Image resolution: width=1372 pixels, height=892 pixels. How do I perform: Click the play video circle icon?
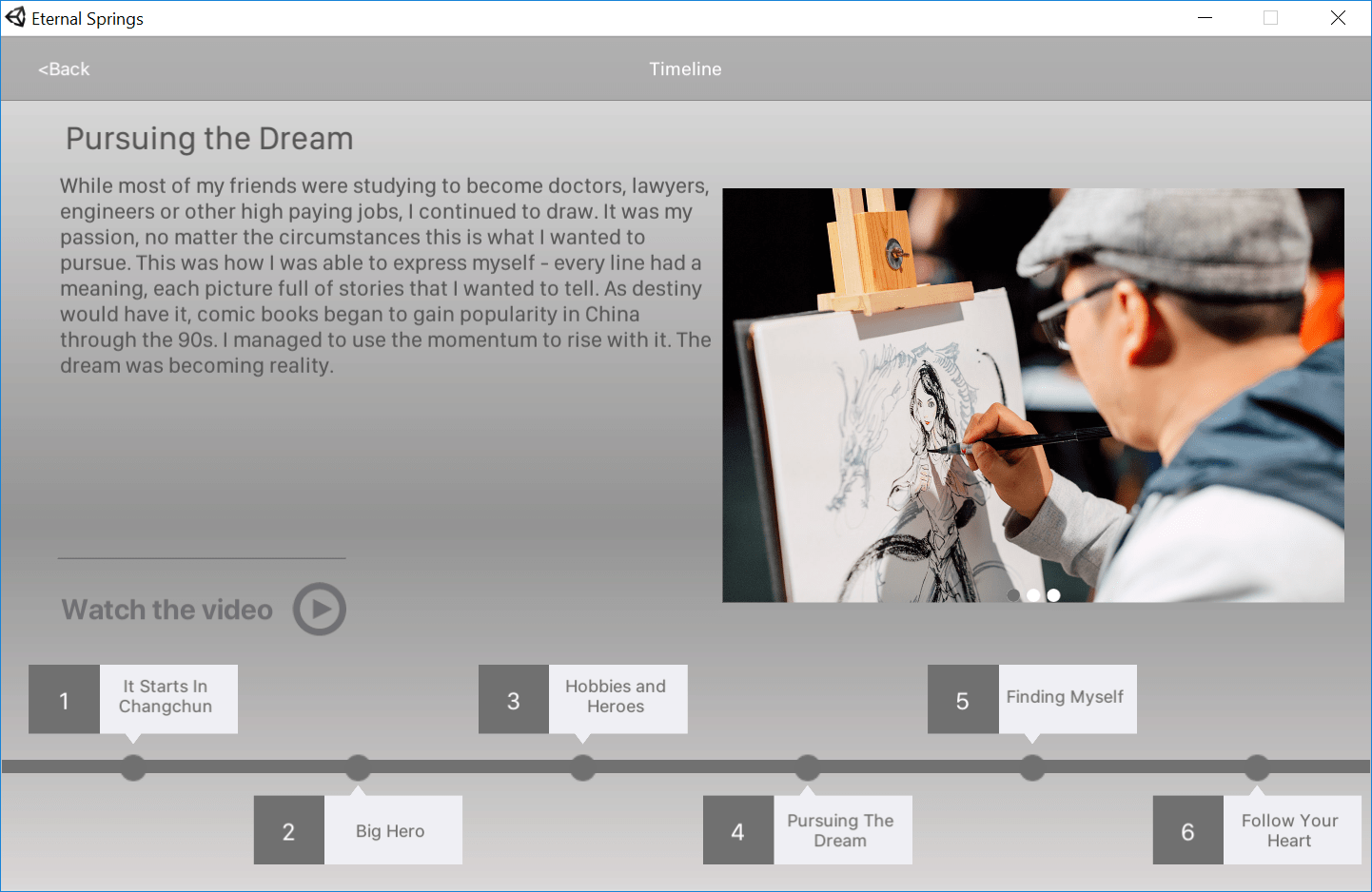[x=319, y=609]
